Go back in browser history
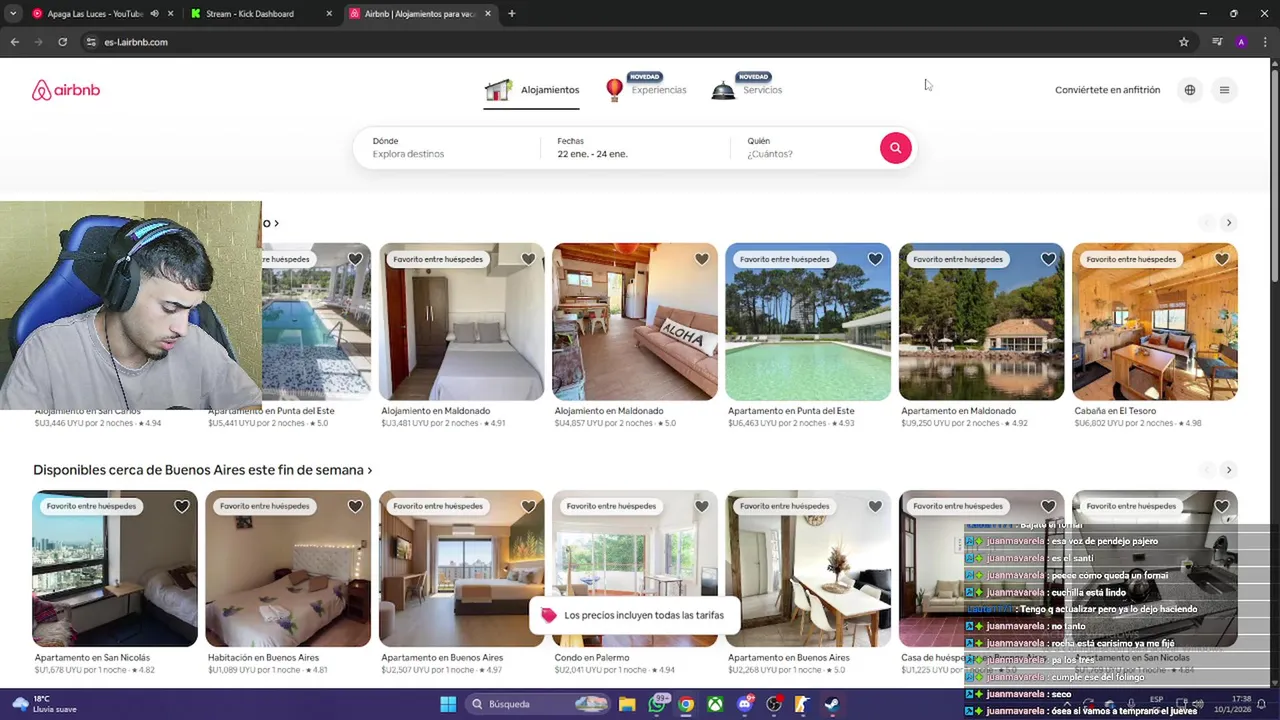Screen dimensions: 1280x720 click(14, 42)
